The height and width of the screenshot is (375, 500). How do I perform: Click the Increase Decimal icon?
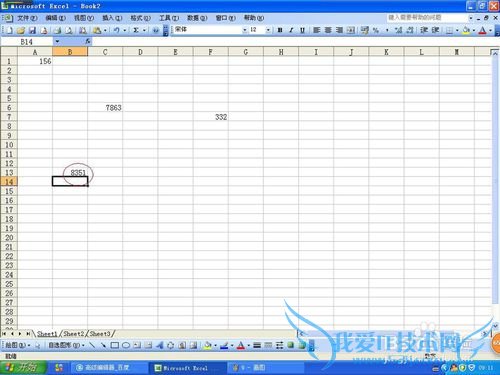(x=398, y=30)
